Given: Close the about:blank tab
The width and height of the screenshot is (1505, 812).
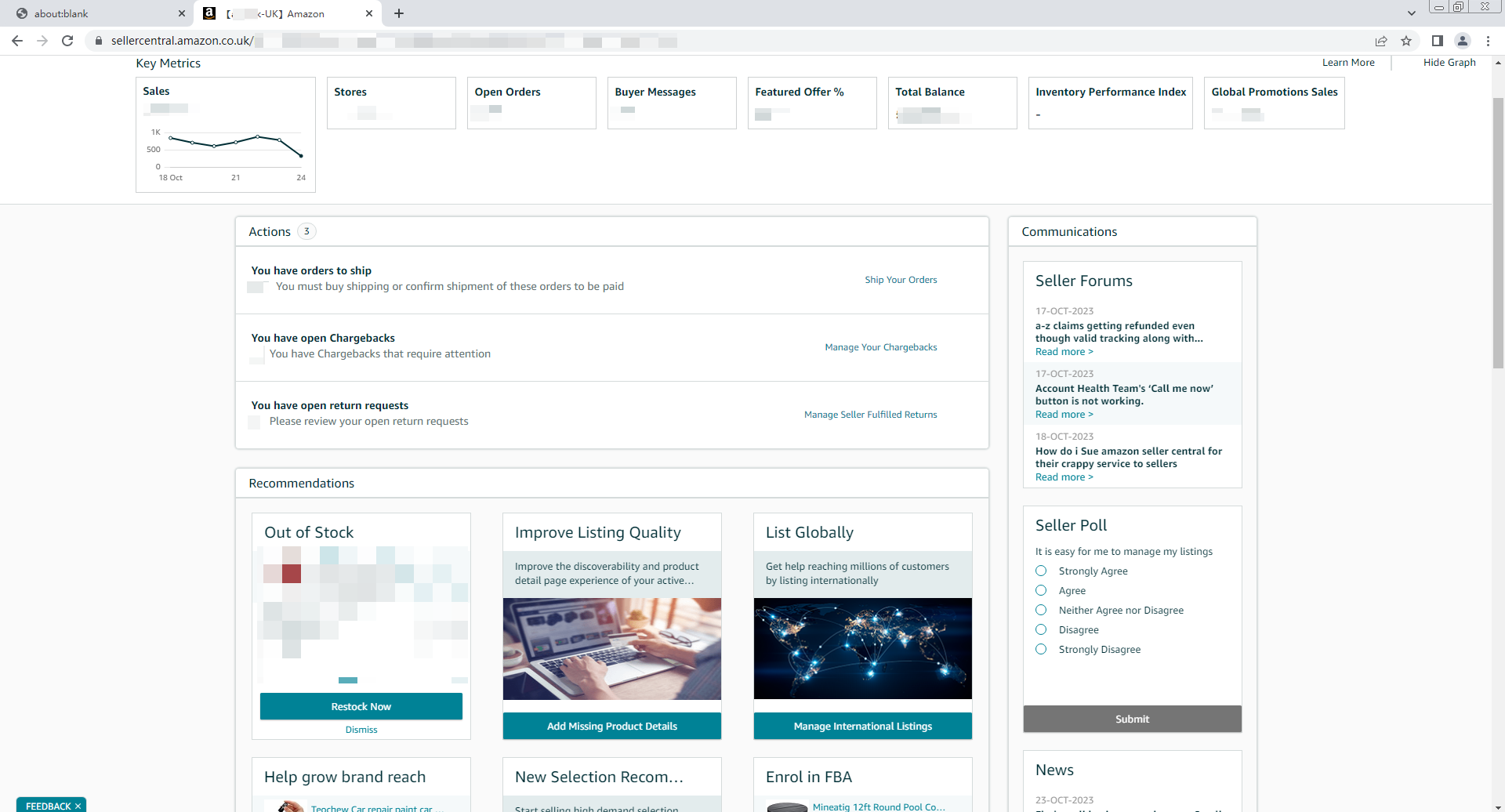Looking at the screenshot, I should point(181,13).
